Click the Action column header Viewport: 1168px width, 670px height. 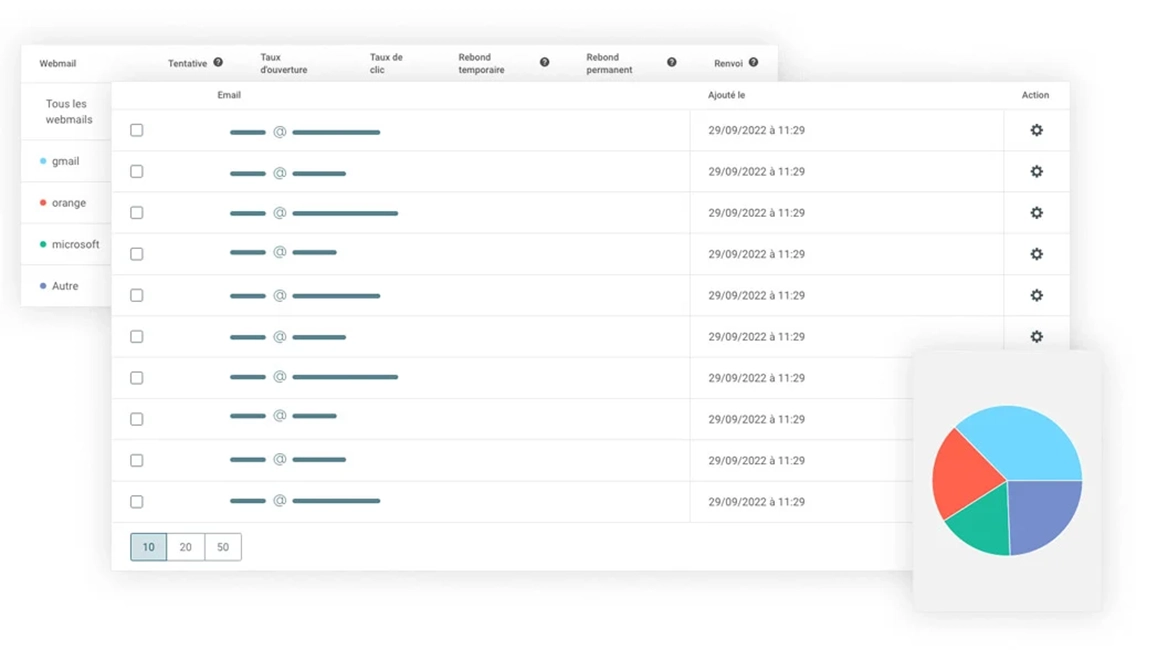tap(1035, 95)
